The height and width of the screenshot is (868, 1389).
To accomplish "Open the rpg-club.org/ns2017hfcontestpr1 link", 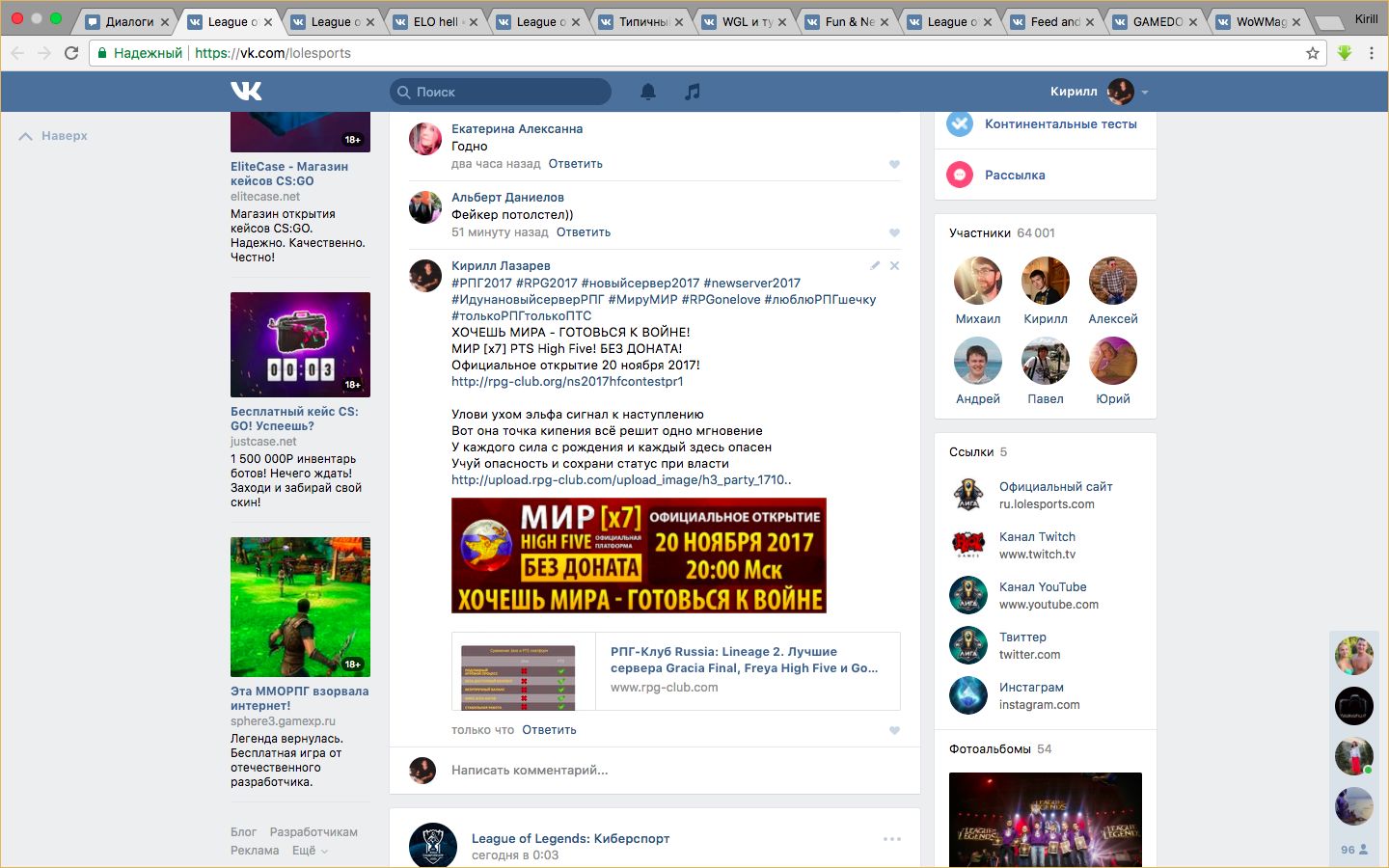I will (567, 382).
